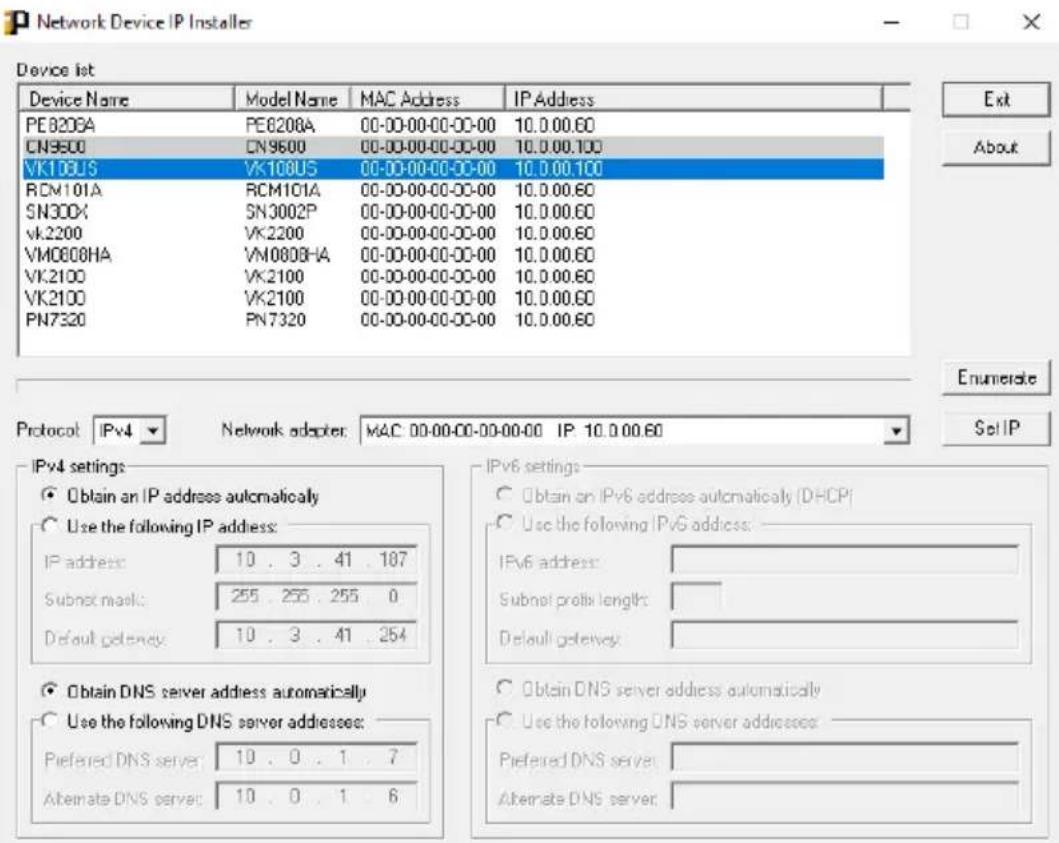Open the About dialog
The image size is (1059, 843).
[x=996, y=147]
